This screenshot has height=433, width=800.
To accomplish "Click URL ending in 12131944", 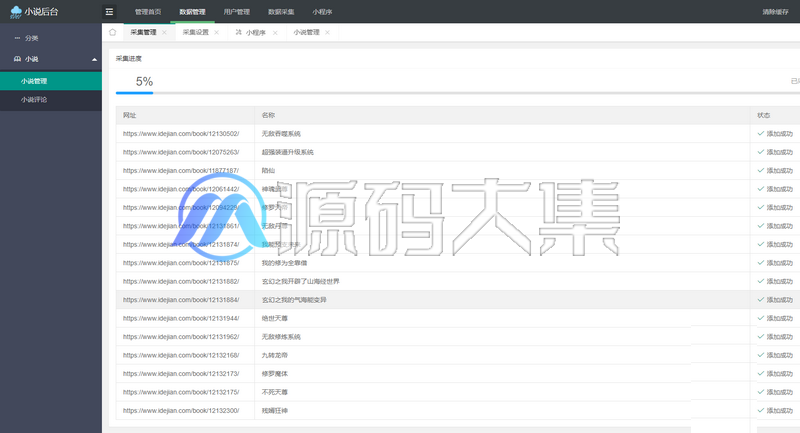I will [181, 318].
